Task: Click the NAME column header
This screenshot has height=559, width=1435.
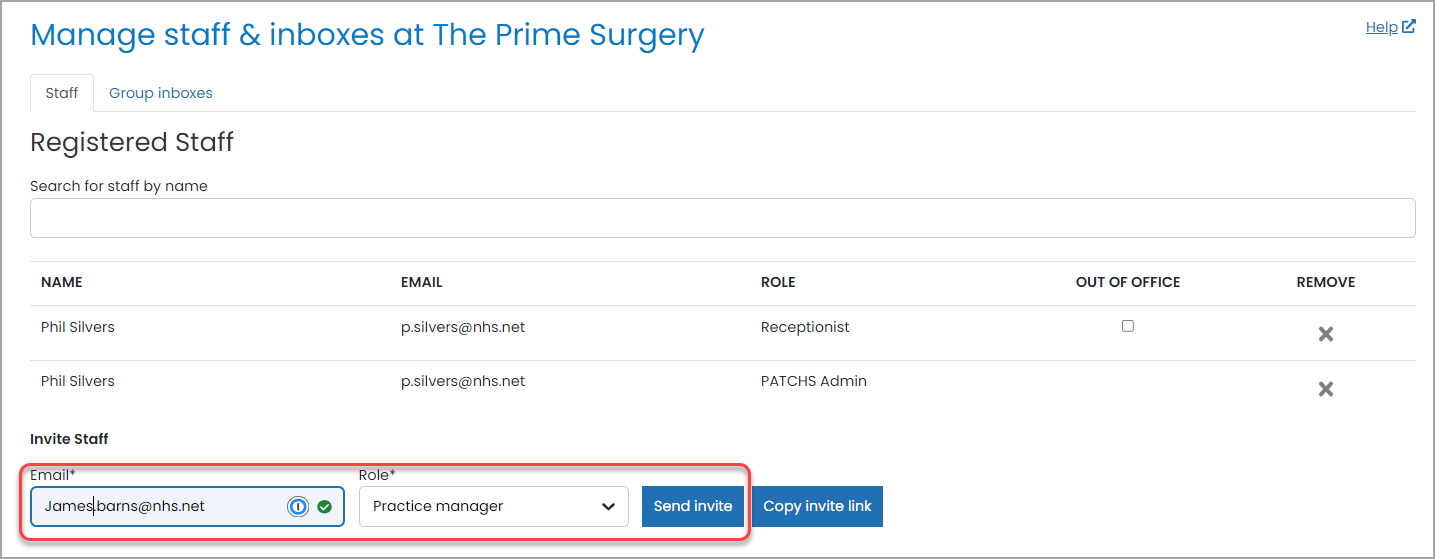Action: point(62,283)
